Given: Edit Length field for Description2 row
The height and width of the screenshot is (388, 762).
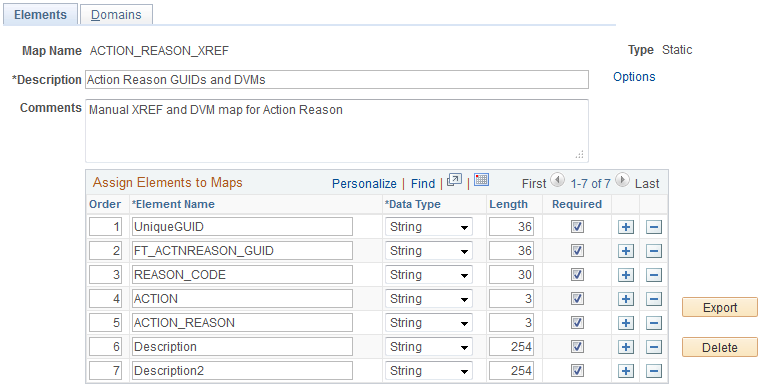Looking at the screenshot, I should pyautogui.click(x=511, y=370).
